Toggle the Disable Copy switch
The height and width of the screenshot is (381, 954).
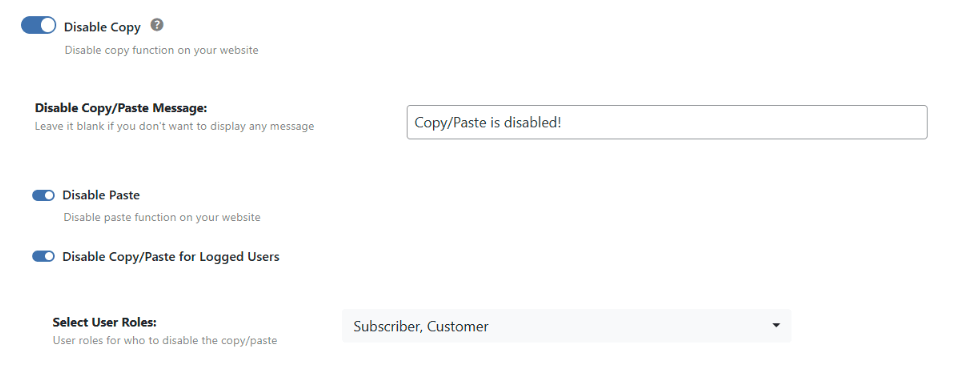(x=38, y=26)
